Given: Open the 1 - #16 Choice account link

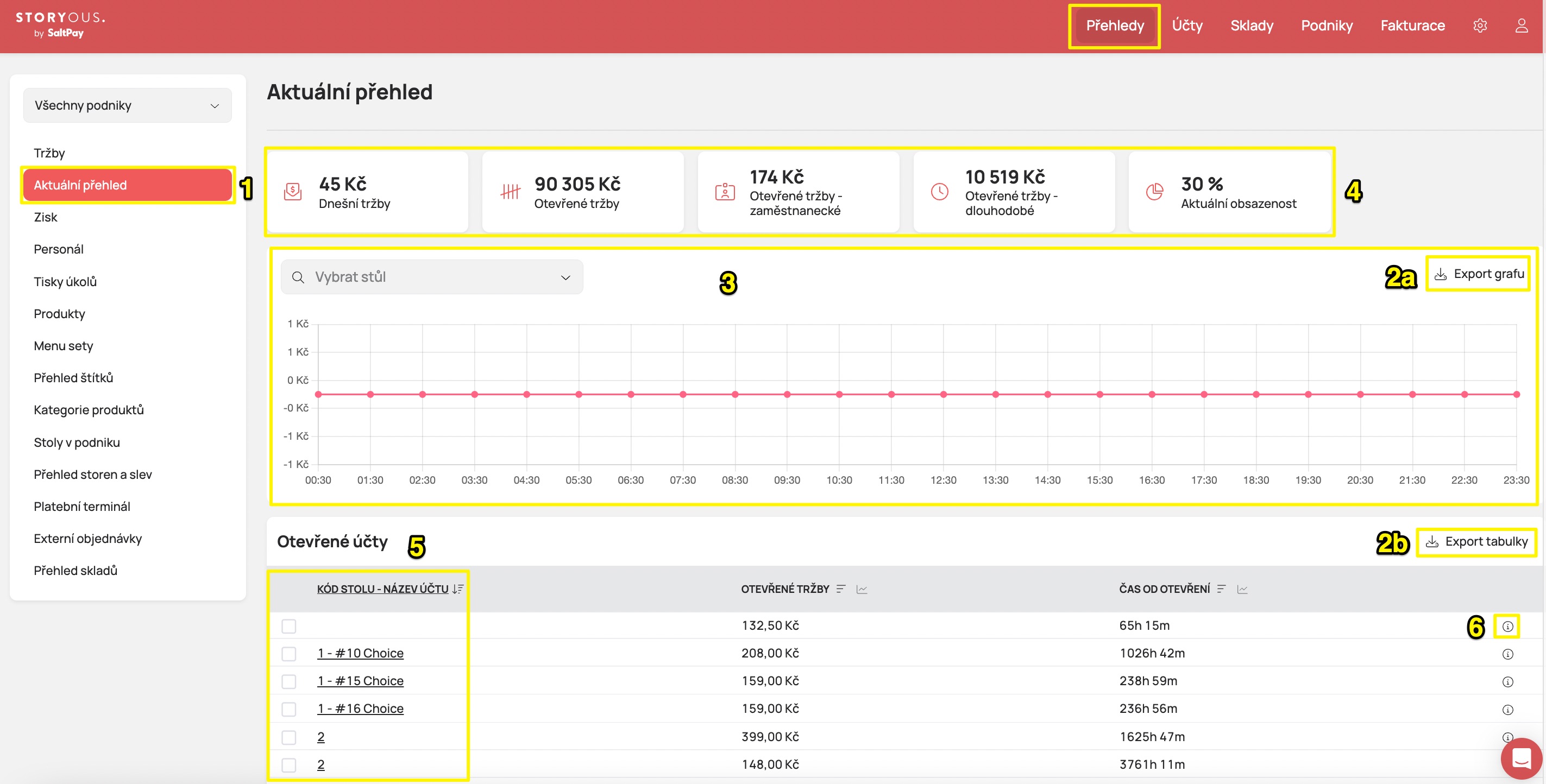Looking at the screenshot, I should (360, 709).
